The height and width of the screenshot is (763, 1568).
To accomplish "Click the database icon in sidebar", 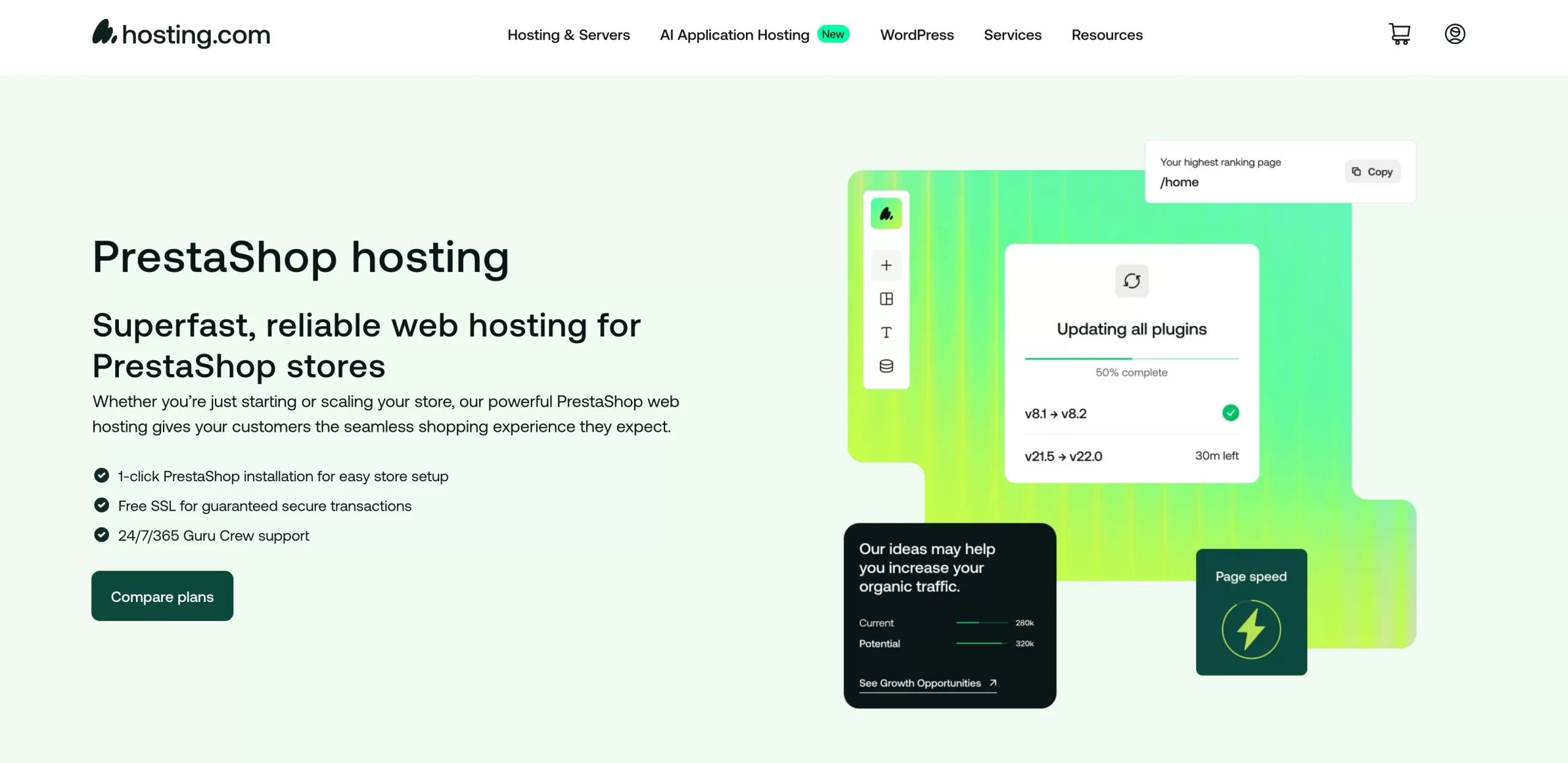I will [886, 366].
